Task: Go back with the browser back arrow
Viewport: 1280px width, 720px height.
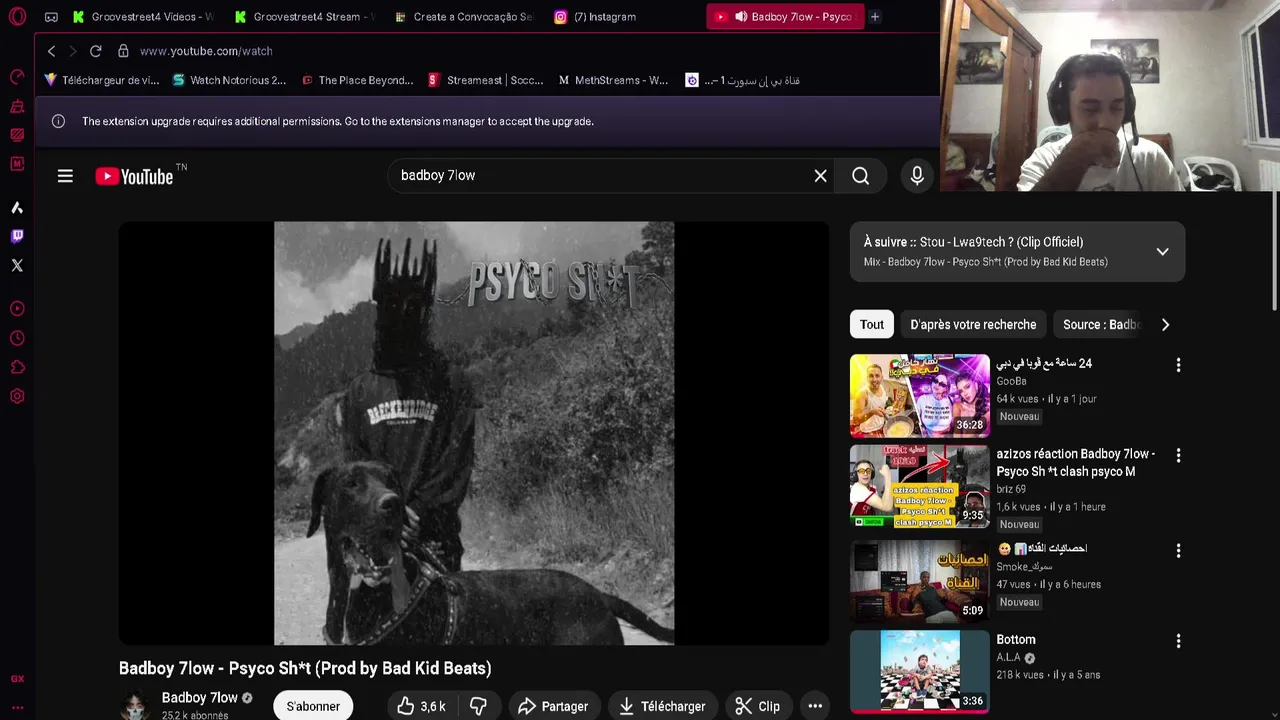Action: pos(51,51)
